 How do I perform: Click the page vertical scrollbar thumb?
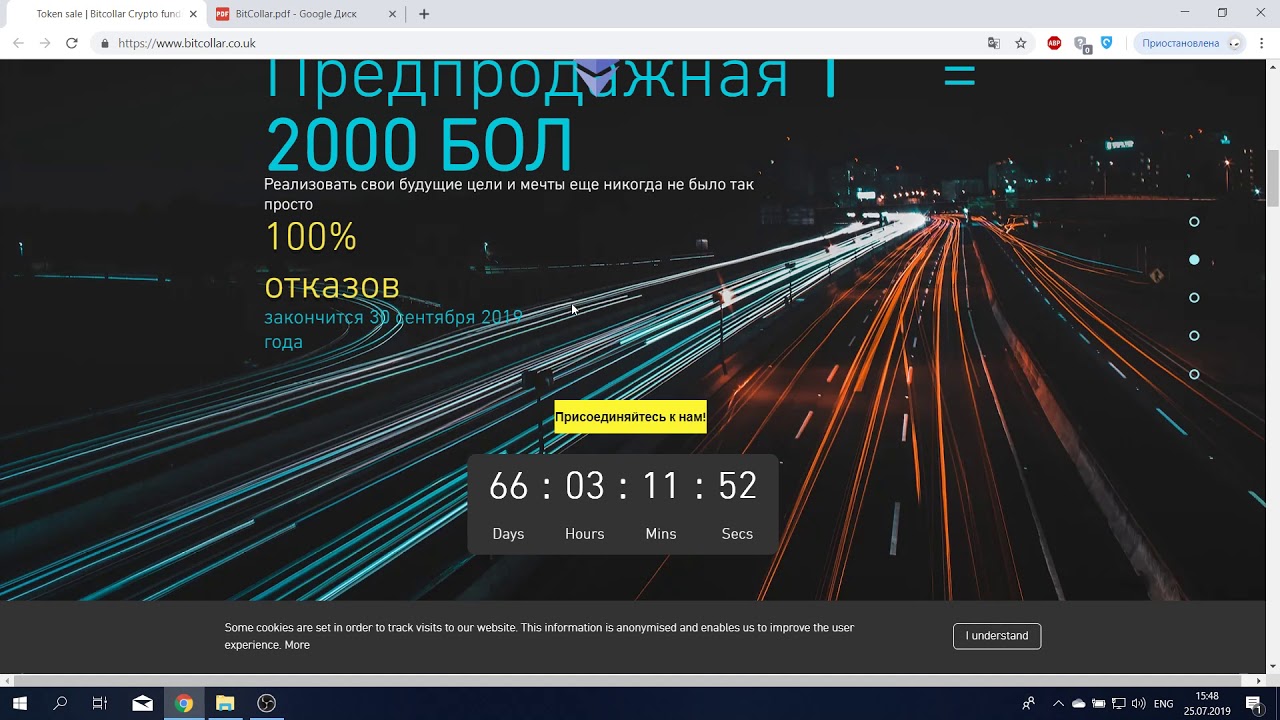tap(1272, 177)
